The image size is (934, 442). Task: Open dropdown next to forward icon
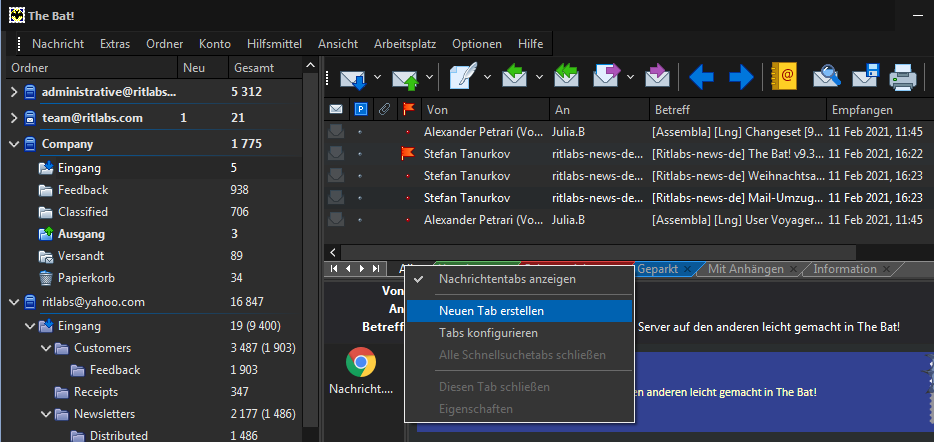[631, 77]
